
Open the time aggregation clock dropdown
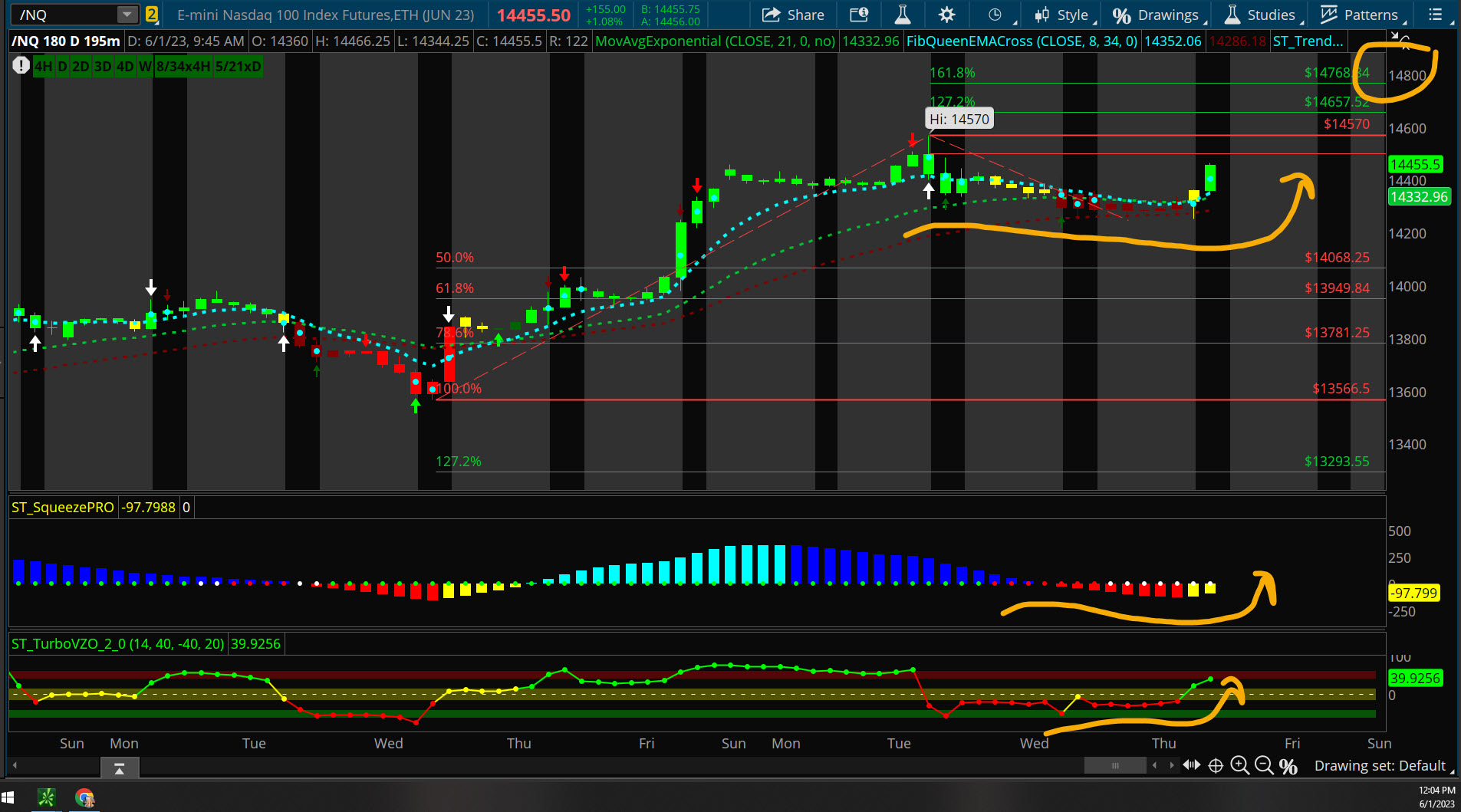[x=995, y=14]
